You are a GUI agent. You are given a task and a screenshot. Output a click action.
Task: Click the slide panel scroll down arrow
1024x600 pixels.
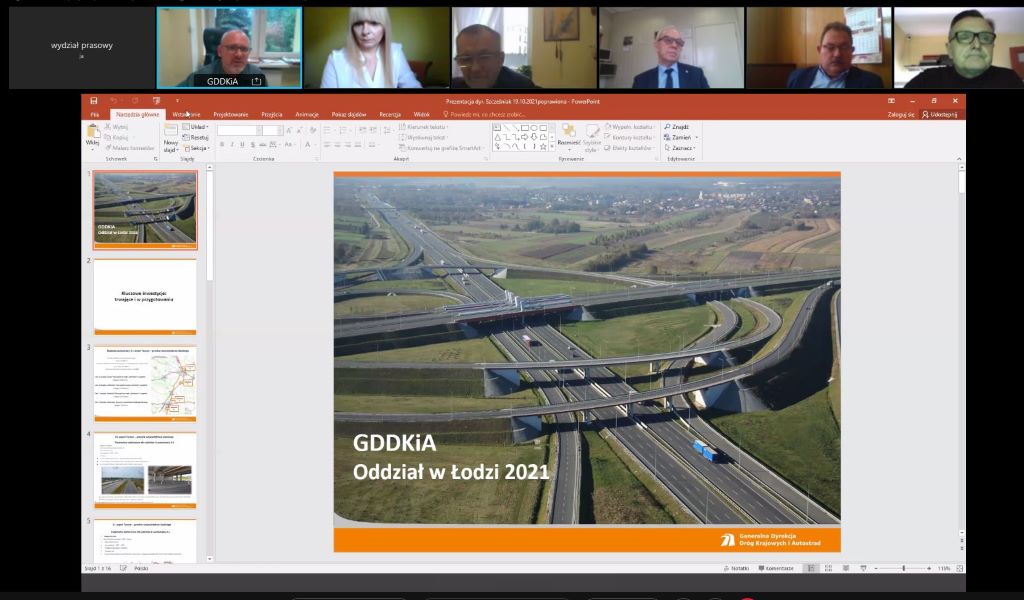click(210, 559)
